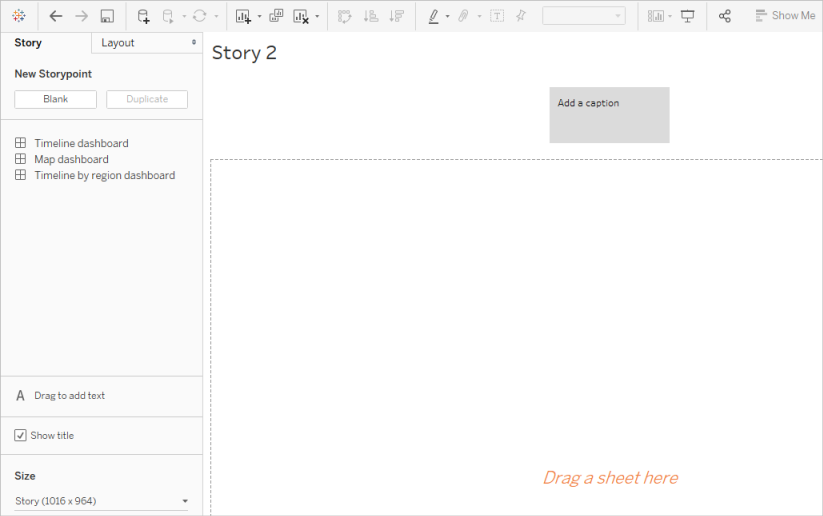Clear sheet toolbar icon
This screenshot has width=823, height=516.
pos(301,16)
